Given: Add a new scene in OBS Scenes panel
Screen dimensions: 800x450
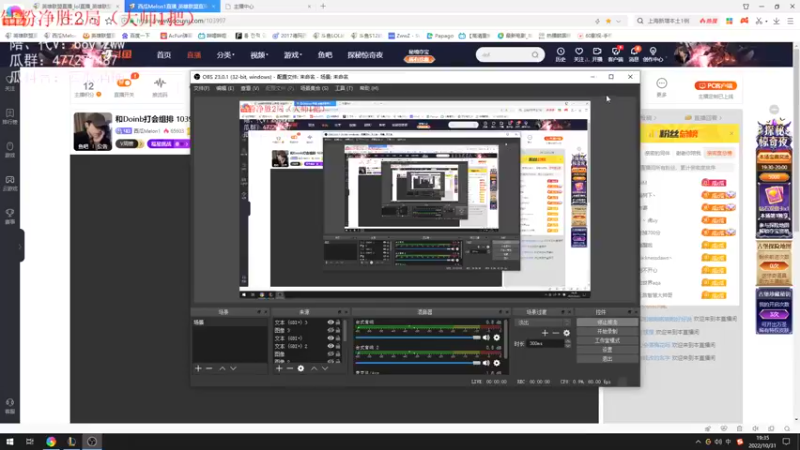Looking at the screenshot, I should point(198,368).
